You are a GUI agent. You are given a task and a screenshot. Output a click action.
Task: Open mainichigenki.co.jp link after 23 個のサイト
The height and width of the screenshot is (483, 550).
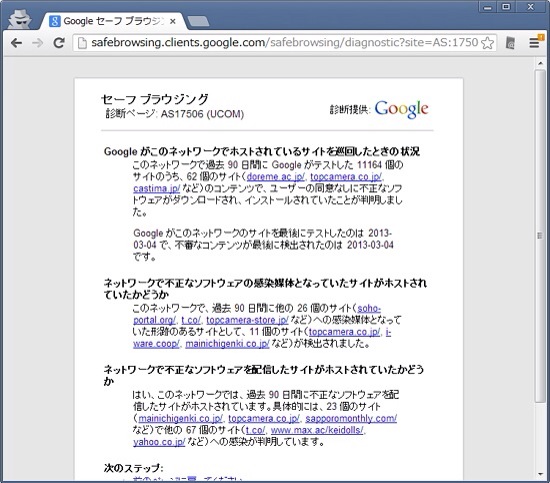[x=180, y=418]
